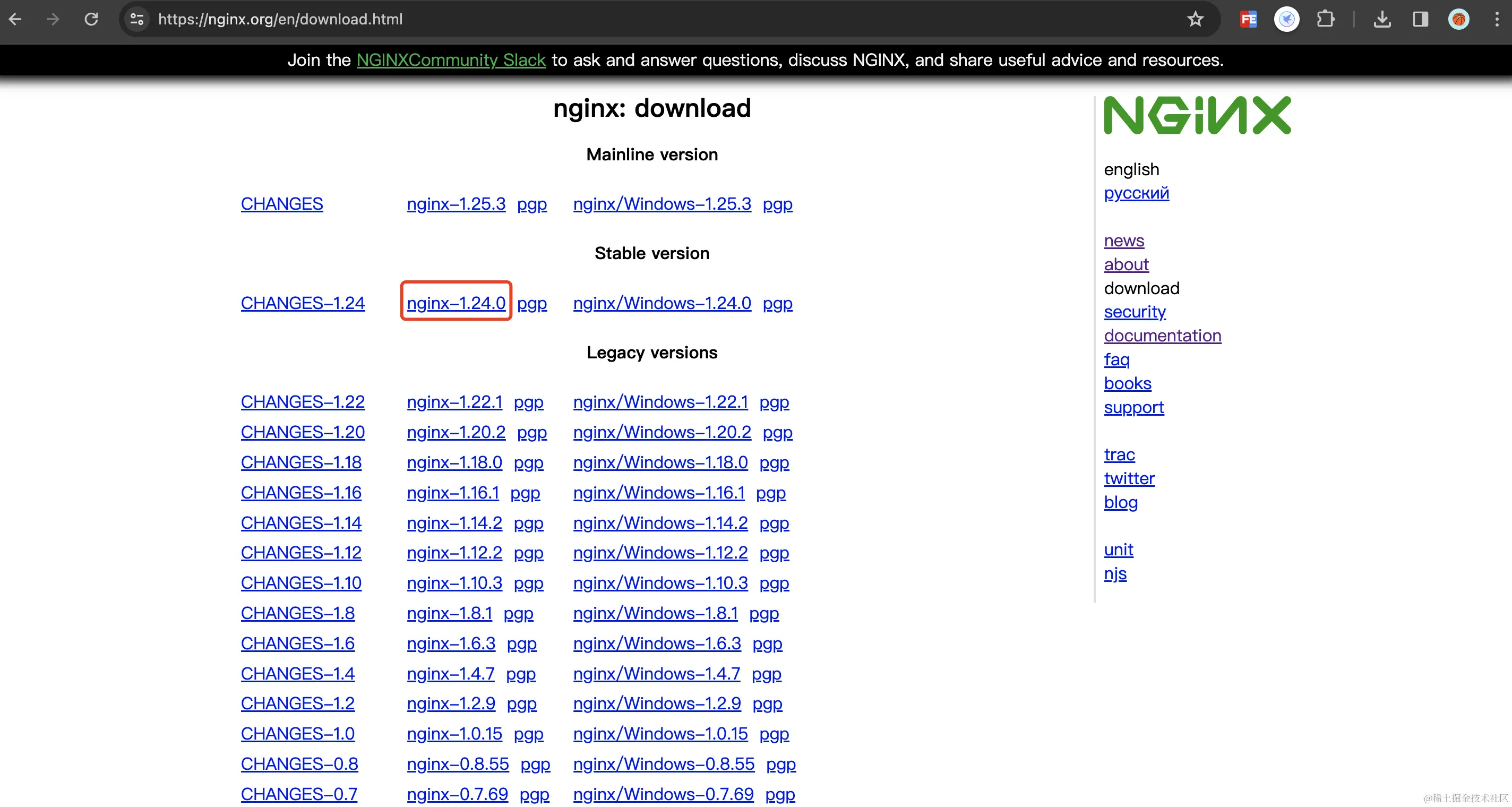This screenshot has height=807, width=1512.
Task: Open the Chrome extensions puzzle icon
Action: point(1326,19)
